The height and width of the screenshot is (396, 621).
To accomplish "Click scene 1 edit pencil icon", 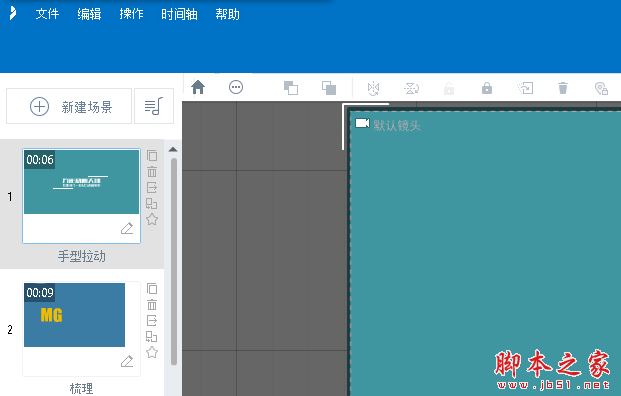I will point(127,228).
